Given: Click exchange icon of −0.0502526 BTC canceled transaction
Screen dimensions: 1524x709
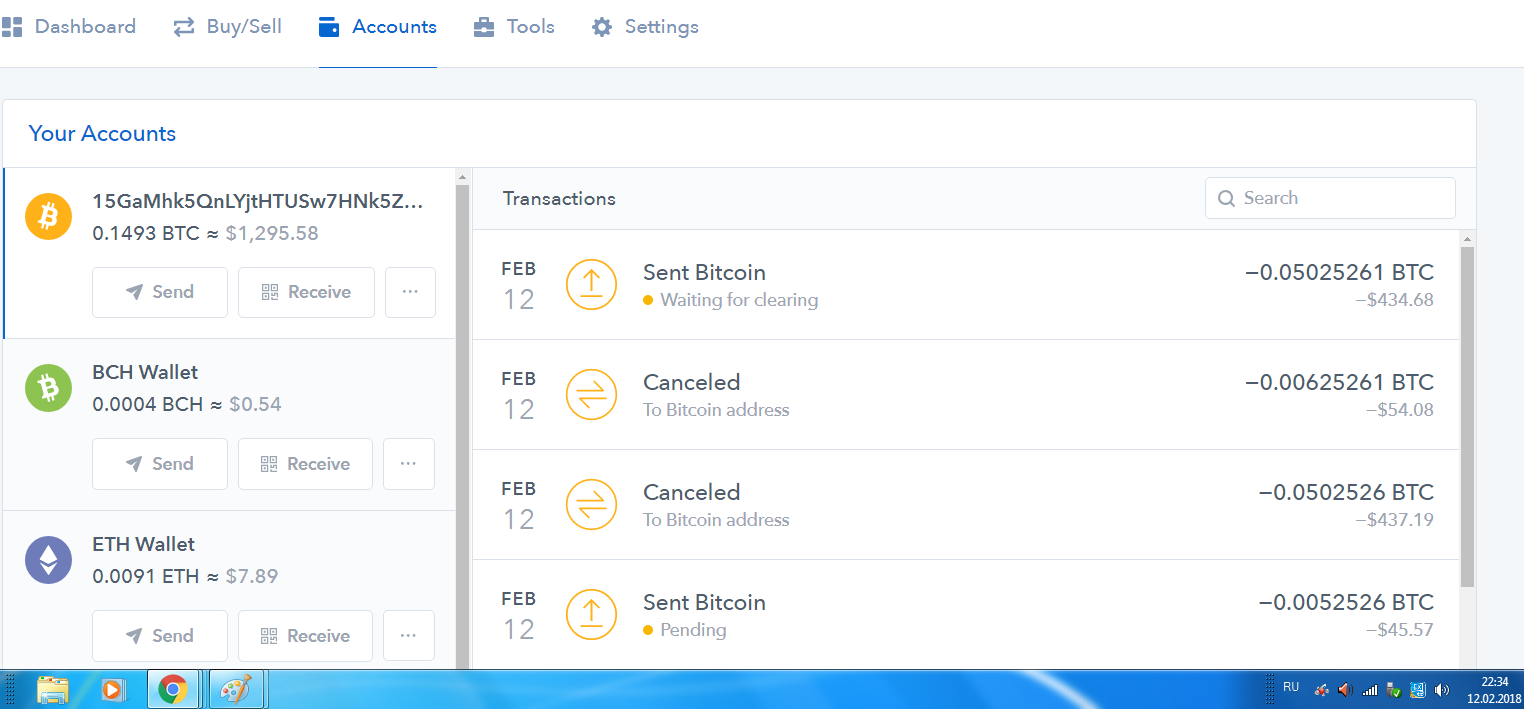Looking at the screenshot, I should click(591, 504).
